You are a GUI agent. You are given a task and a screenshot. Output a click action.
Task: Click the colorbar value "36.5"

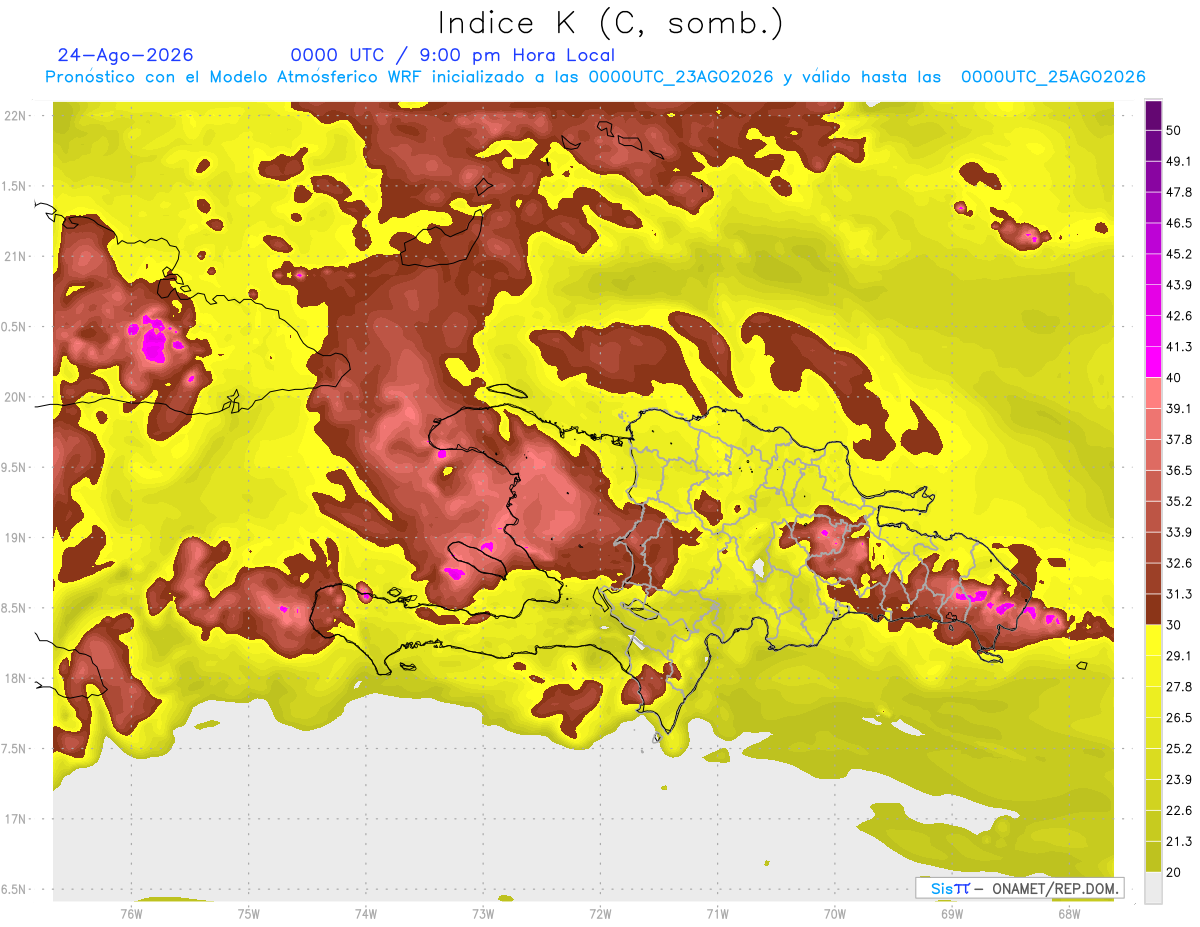pyautogui.click(x=1179, y=470)
